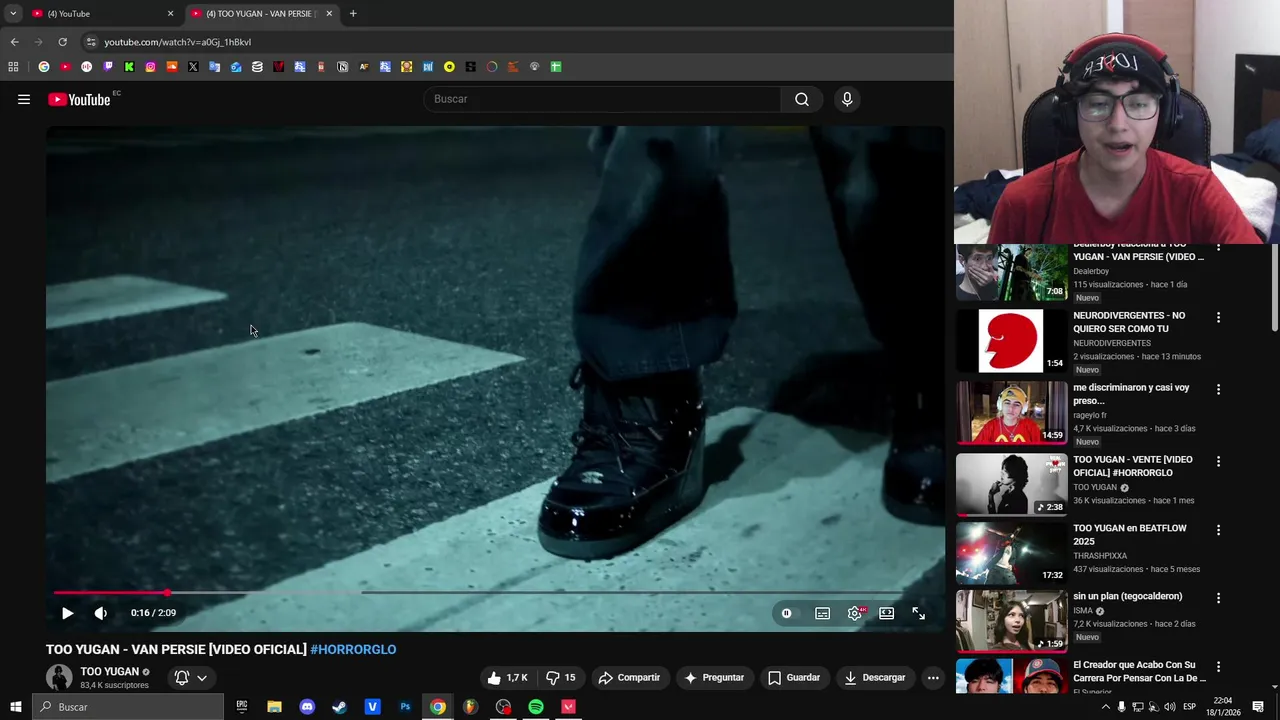This screenshot has width=1280, height=720.
Task: Open more actions menu beside Descargar
Action: 933,677
